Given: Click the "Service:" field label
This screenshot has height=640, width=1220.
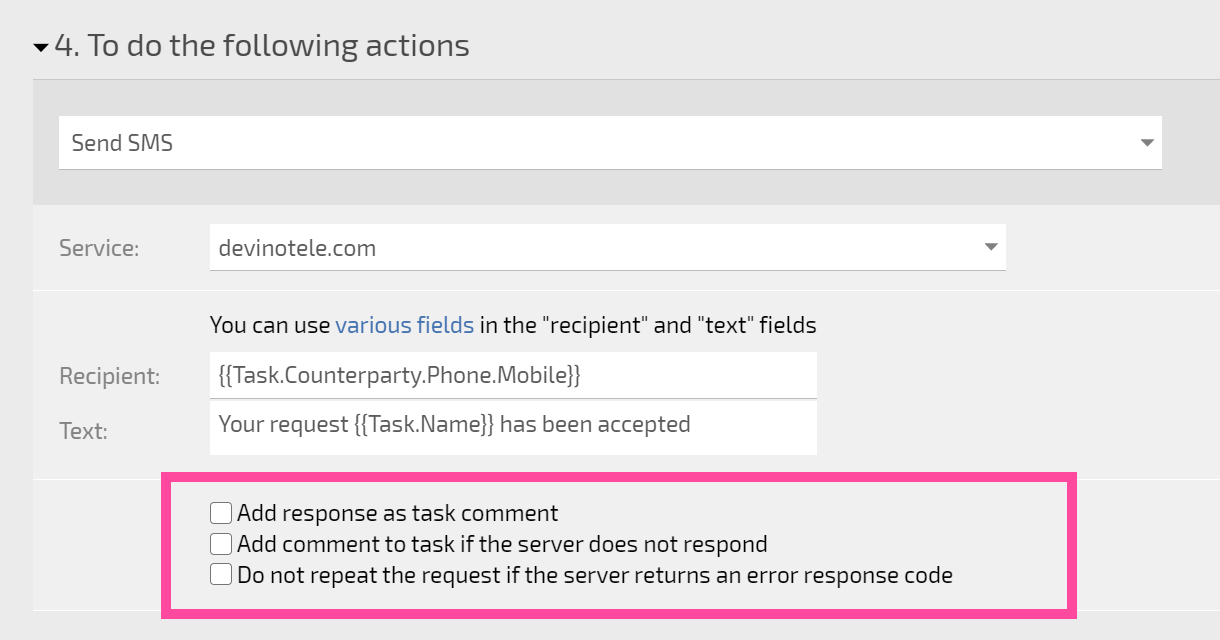Looking at the screenshot, I should [99, 248].
